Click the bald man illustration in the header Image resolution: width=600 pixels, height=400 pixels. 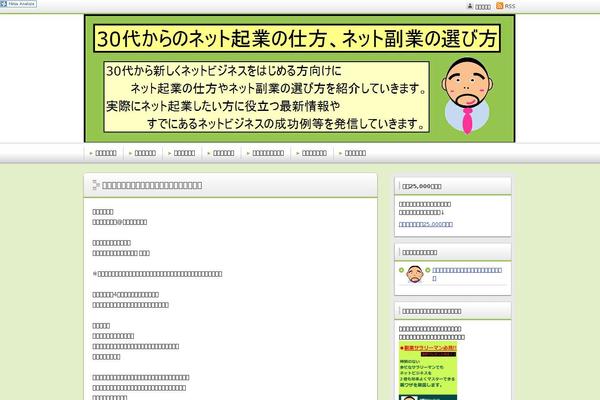coord(467,96)
